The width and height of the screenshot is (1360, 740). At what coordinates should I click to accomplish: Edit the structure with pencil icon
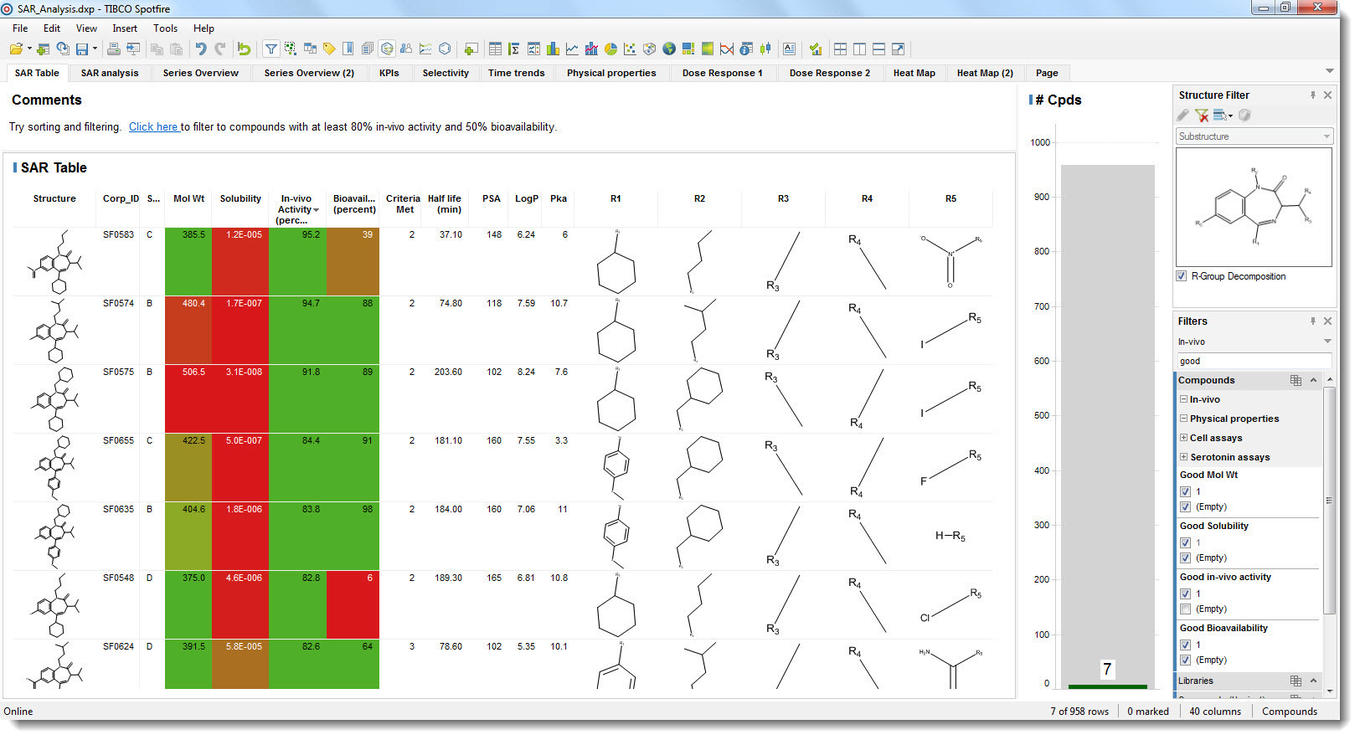(x=1184, y=115)
